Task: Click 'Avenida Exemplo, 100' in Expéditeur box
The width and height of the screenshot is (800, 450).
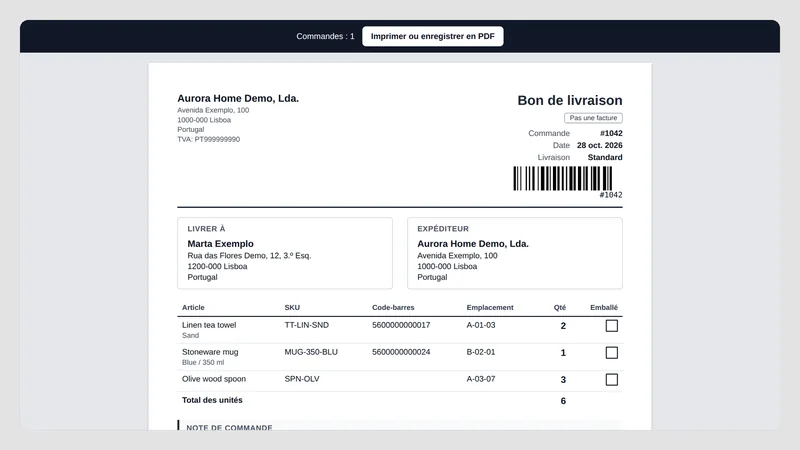Action: click(457, 256)
